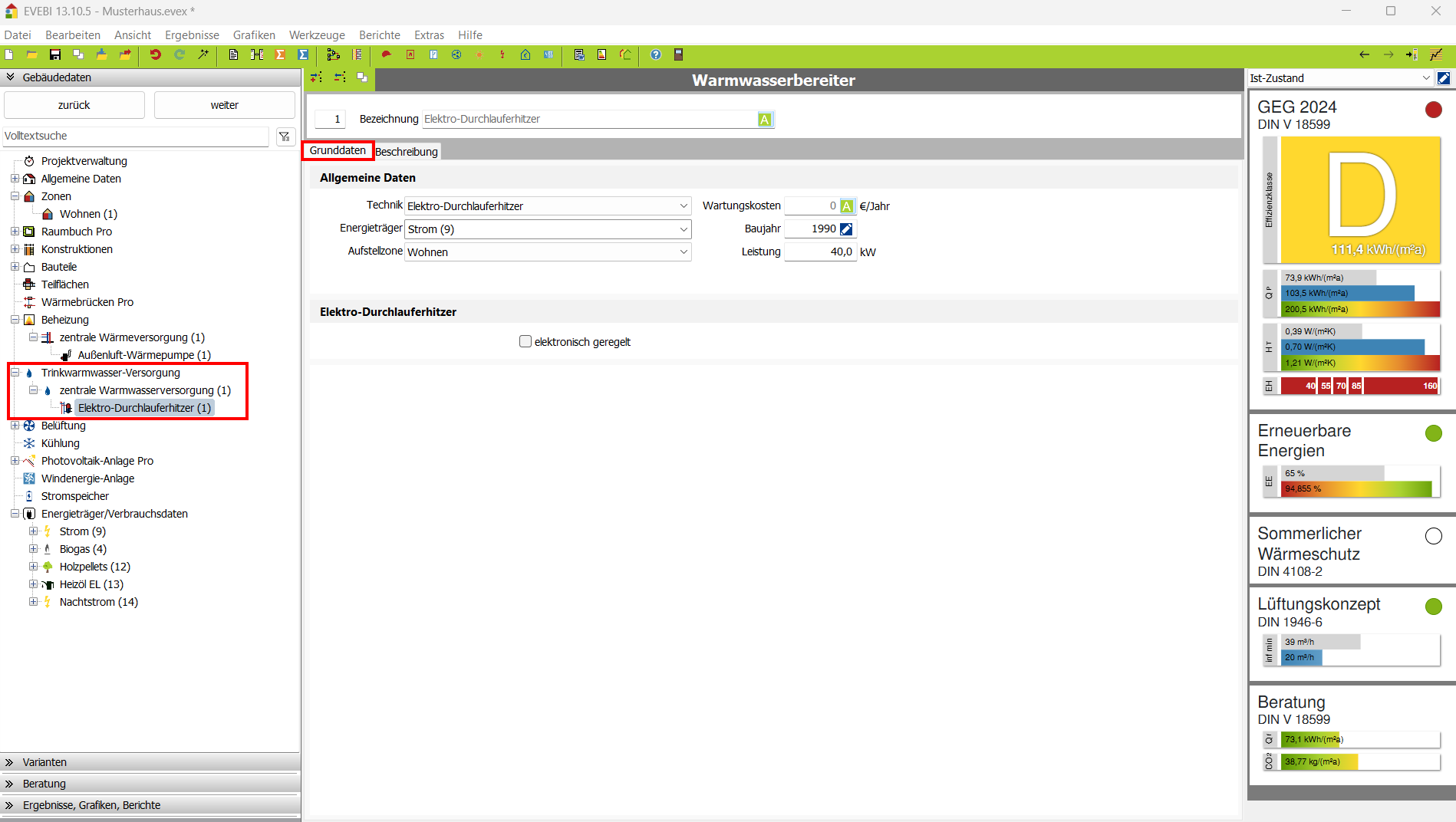Screen dimensions: 1456x822
Task: Click the save (floppy disk) toolbar icon
Action: 55,54
